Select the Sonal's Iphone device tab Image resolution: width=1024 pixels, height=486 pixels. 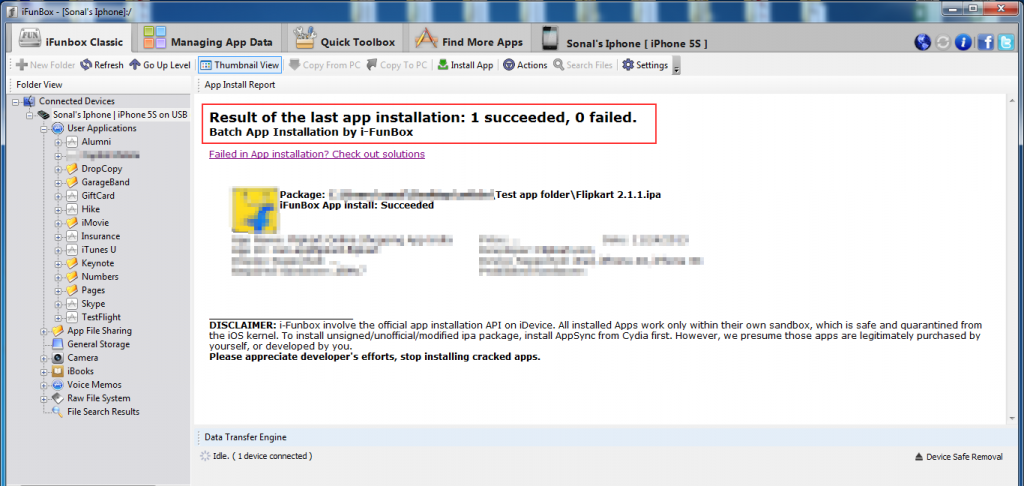coord(624,40)
